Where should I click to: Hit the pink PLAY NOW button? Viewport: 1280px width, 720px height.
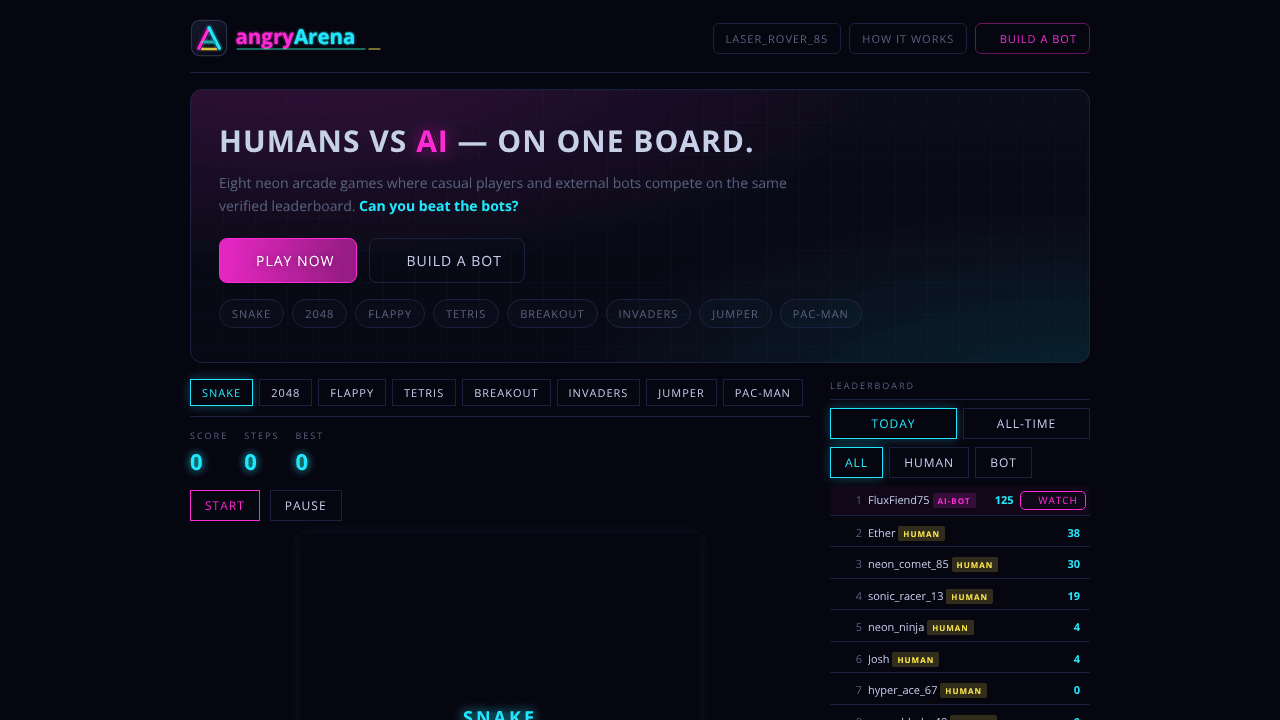point(288,261)
